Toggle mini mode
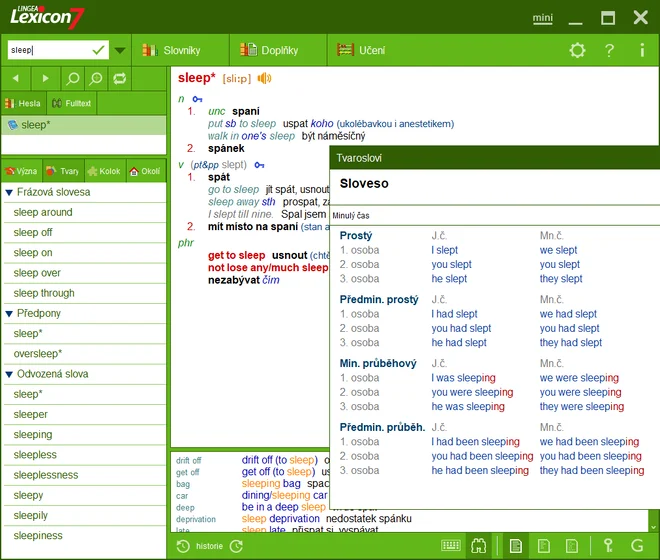The image size is (660, 560). click(543, 18)
